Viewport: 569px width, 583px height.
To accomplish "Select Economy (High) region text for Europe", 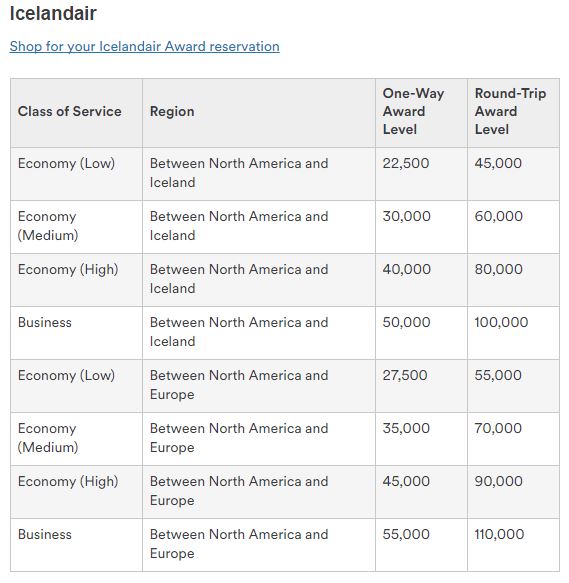I will pyautogui.click(x=239, y=491).
